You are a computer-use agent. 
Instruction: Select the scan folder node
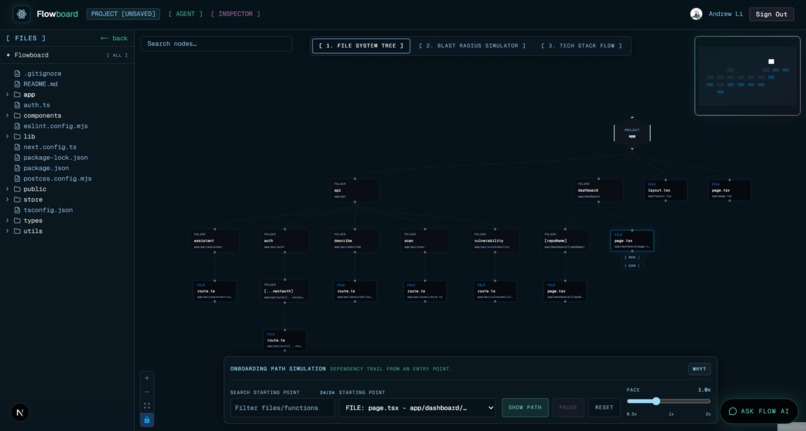tap(425, 241)
